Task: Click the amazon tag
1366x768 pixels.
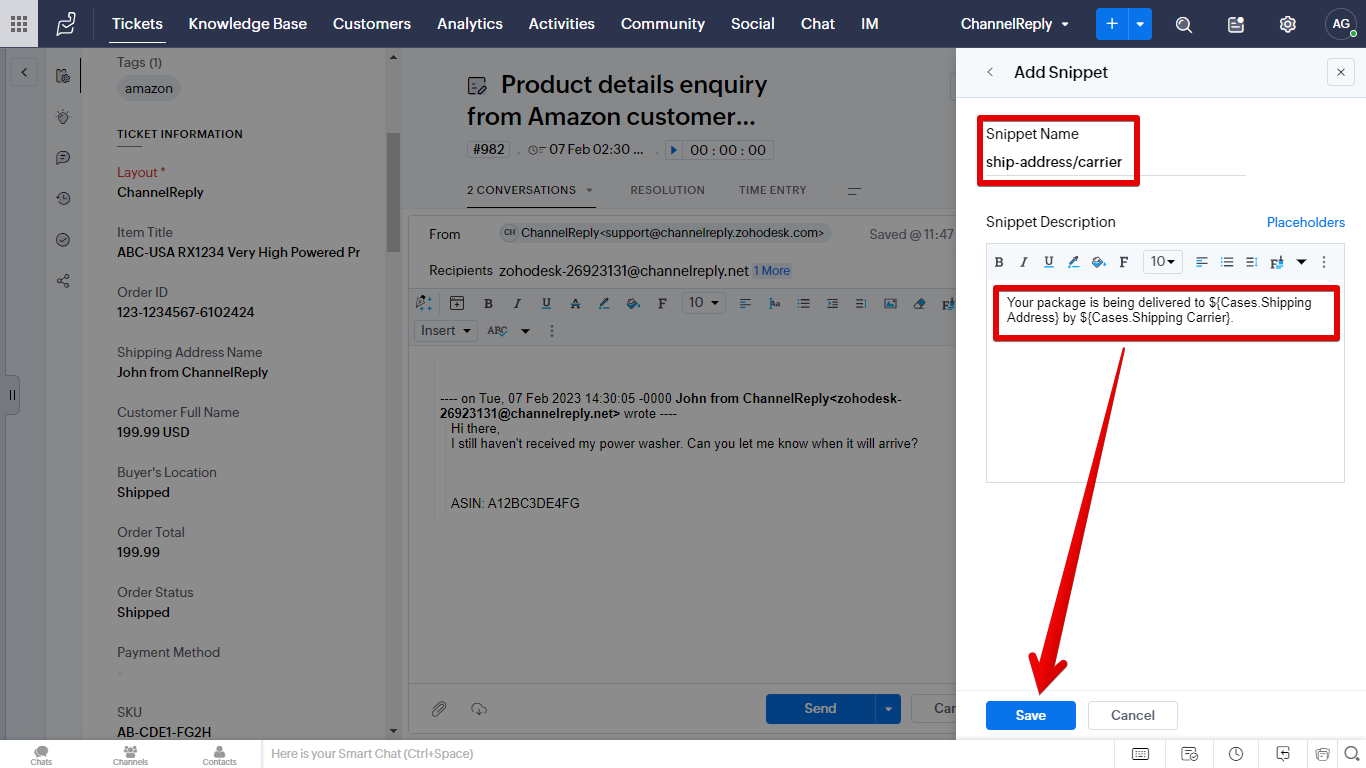Action: 149,89
